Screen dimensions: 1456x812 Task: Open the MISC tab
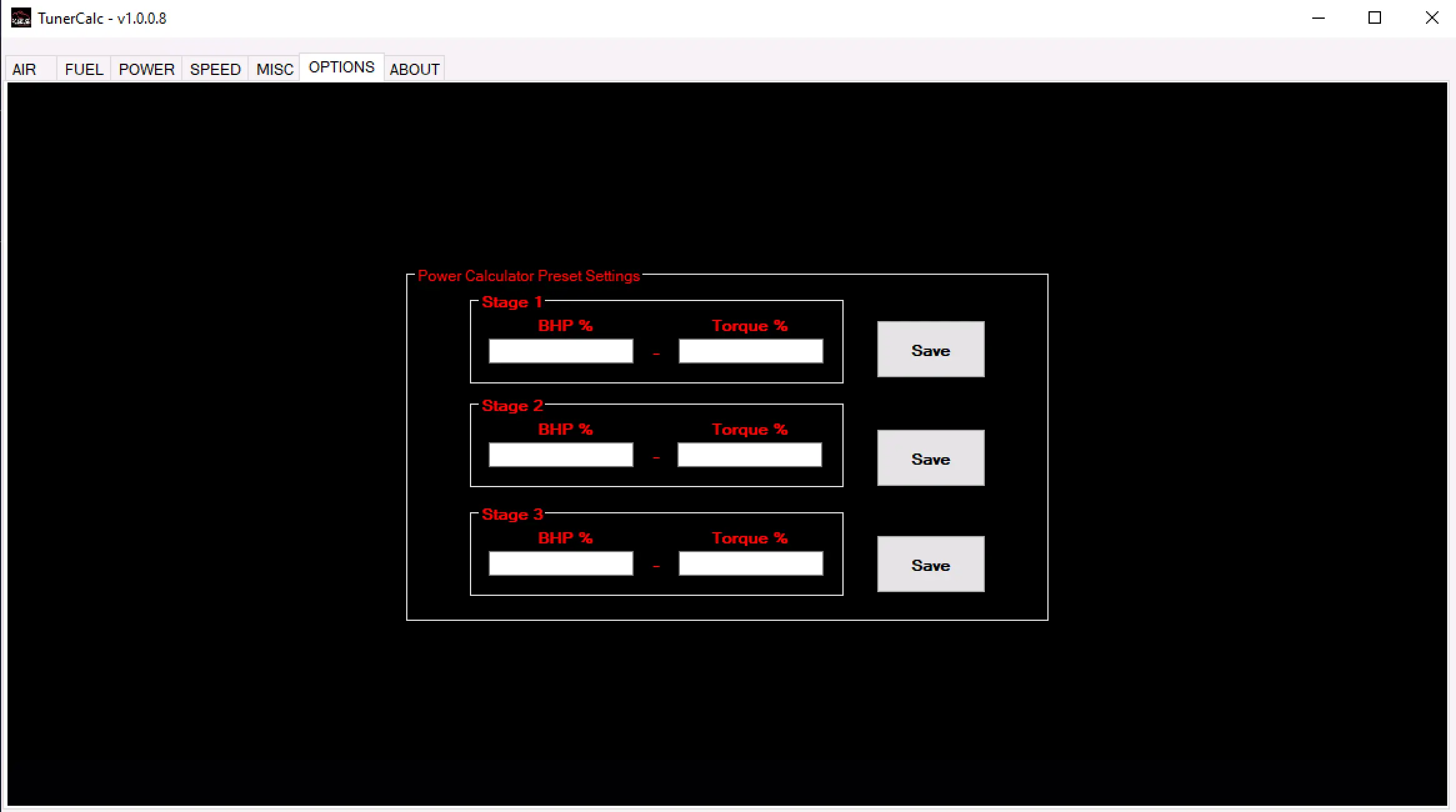pyautogui.click(x=274, y=69)
